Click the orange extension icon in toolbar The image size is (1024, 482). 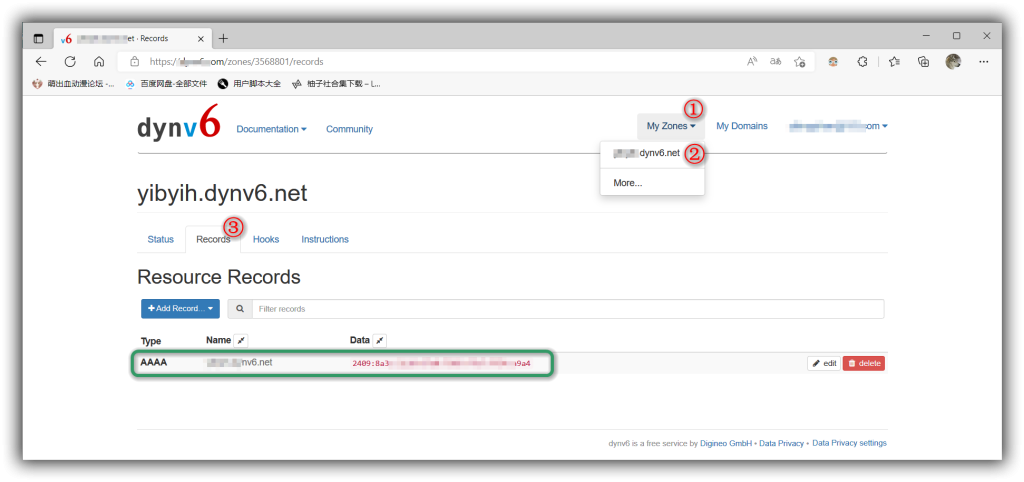(x=833, y=61)
